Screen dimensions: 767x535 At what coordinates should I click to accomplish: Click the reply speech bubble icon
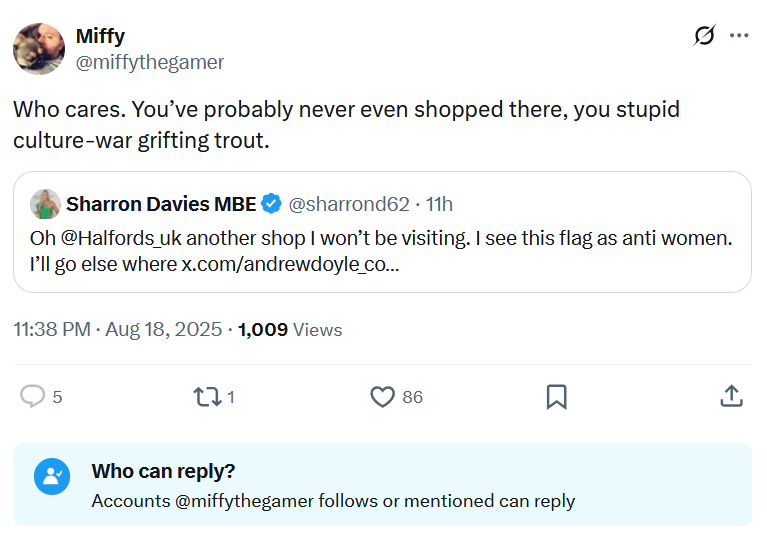[x=32, y=397]
